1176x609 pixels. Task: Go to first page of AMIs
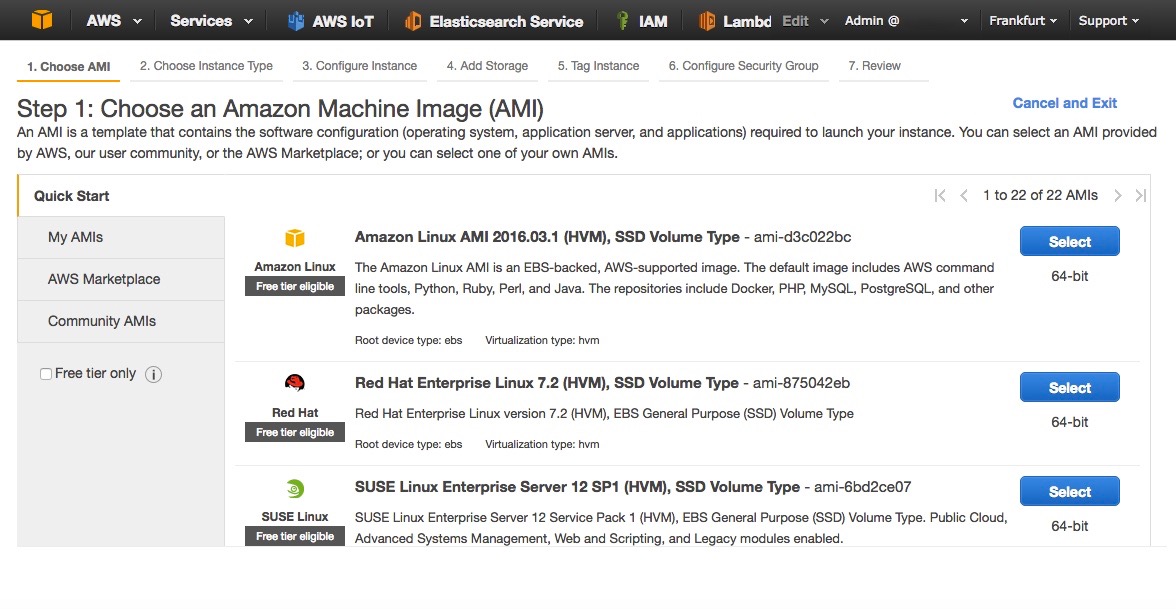coord(940,196)
